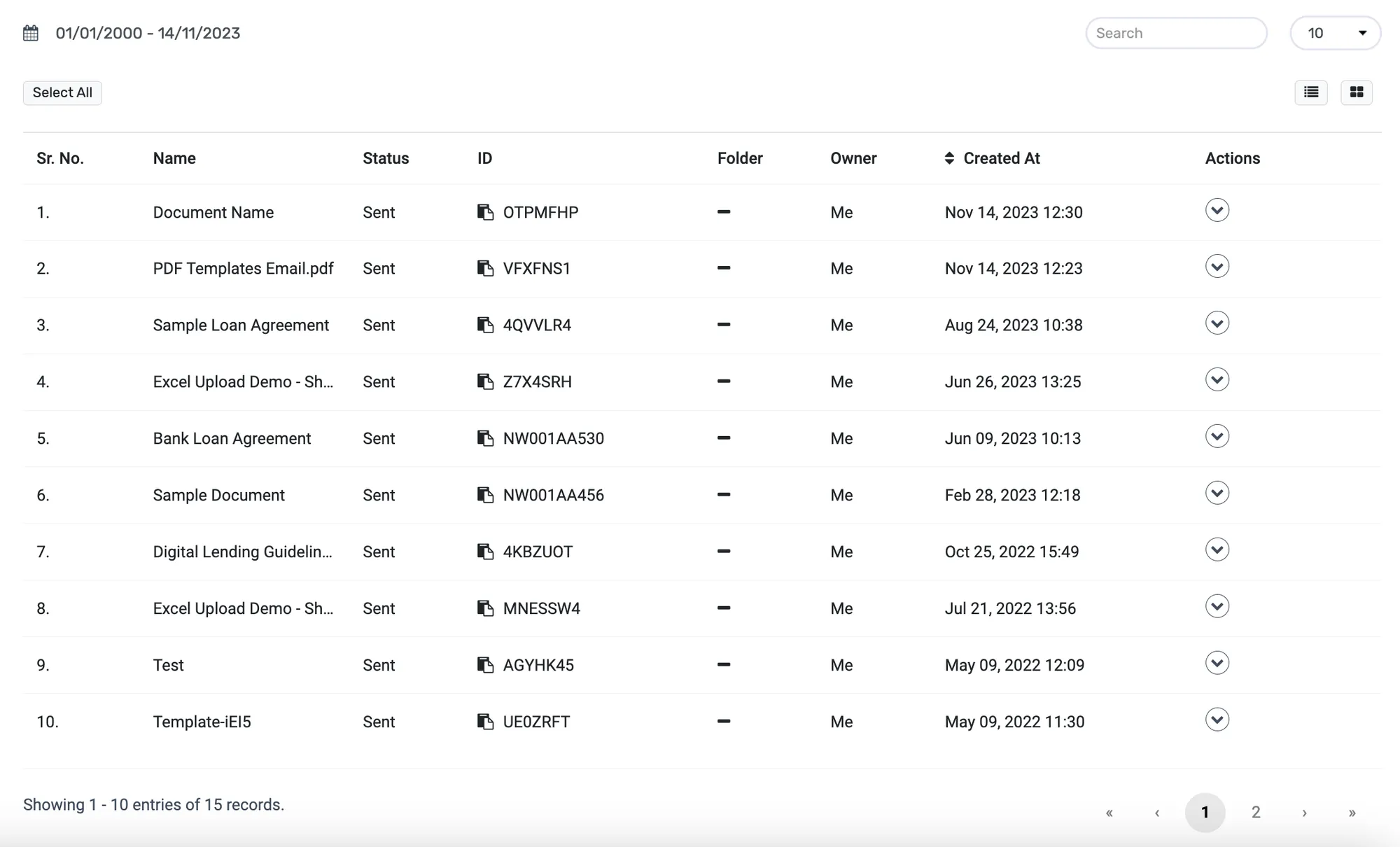This screenshot has height=847, width=1400.
Task: Click the file icon beside AGYHK45
Action: [486, 665]
